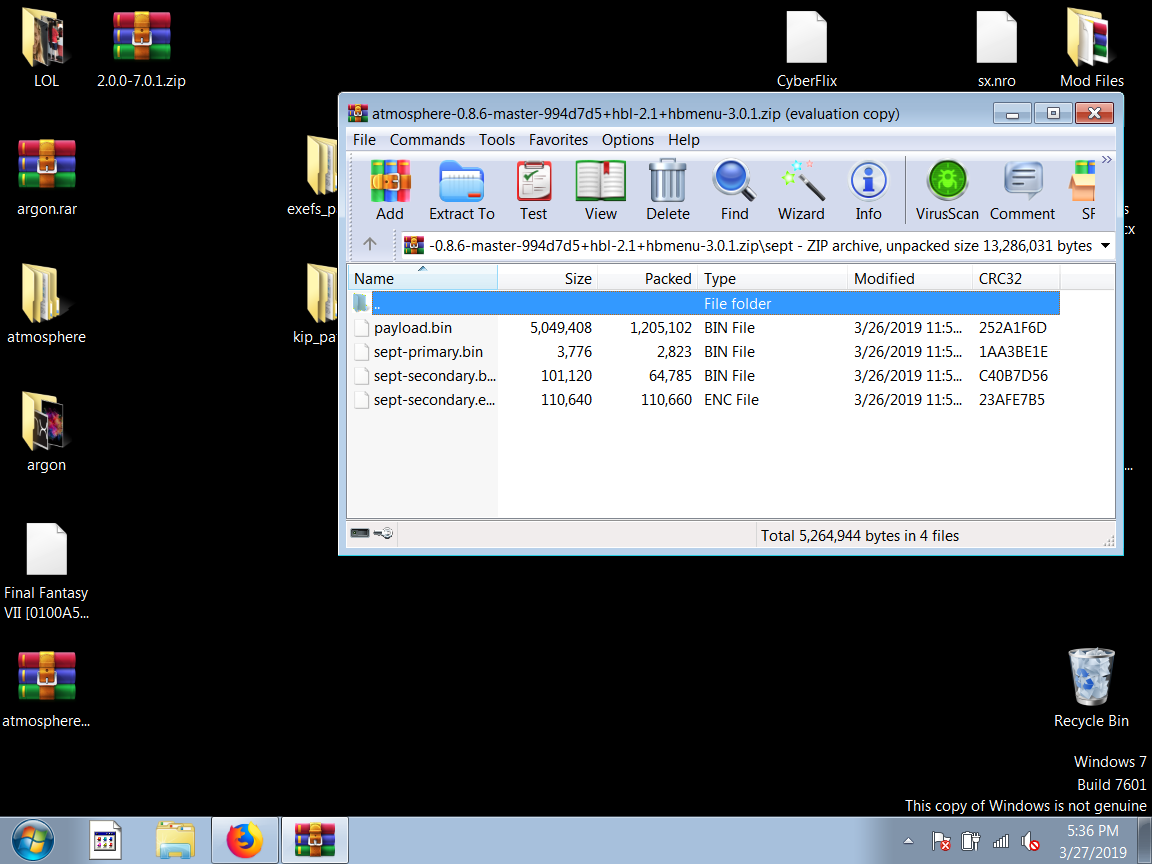Open the Options menu

coord(627,140)
